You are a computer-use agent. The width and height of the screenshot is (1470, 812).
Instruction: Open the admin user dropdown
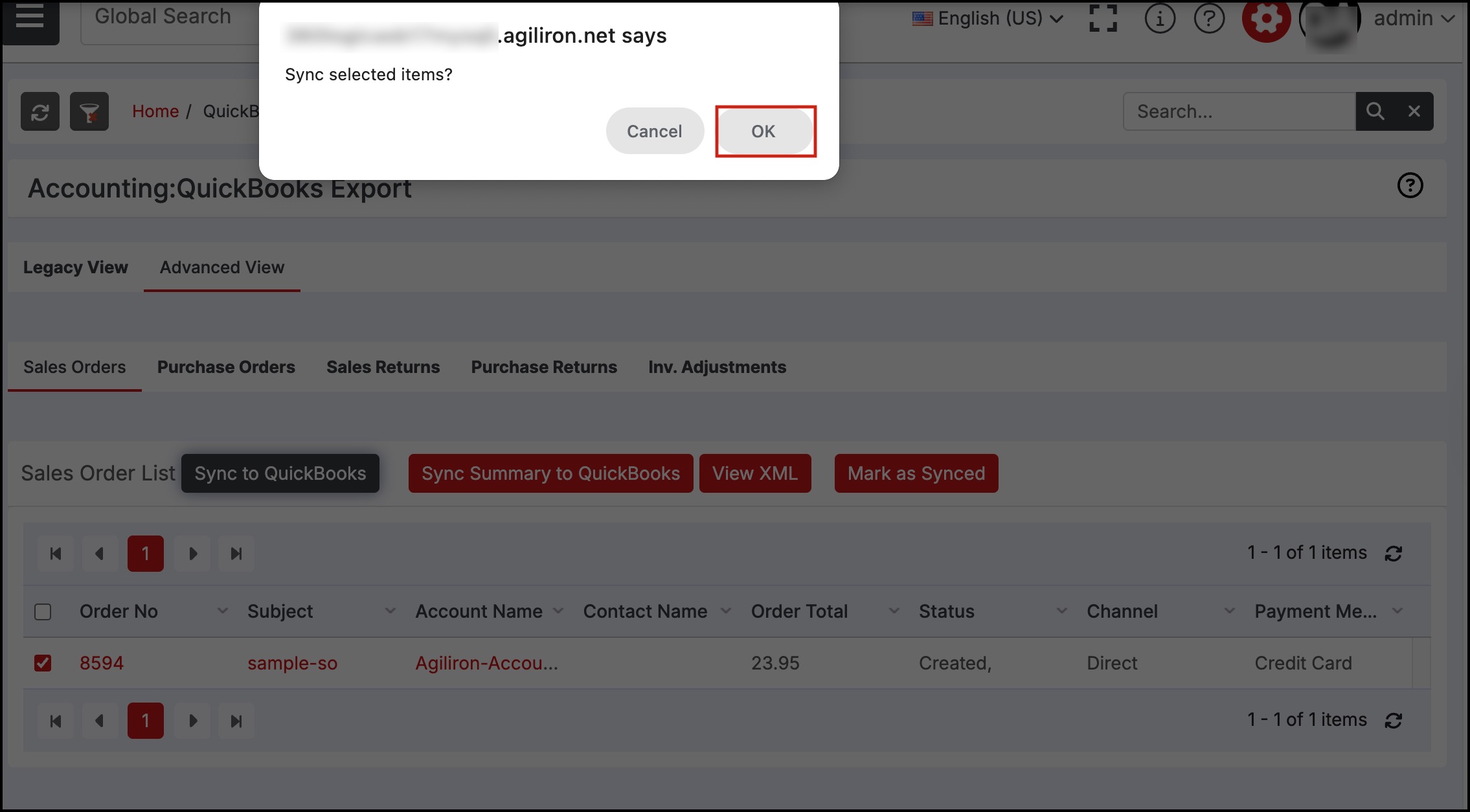(x=1414, y=18)
